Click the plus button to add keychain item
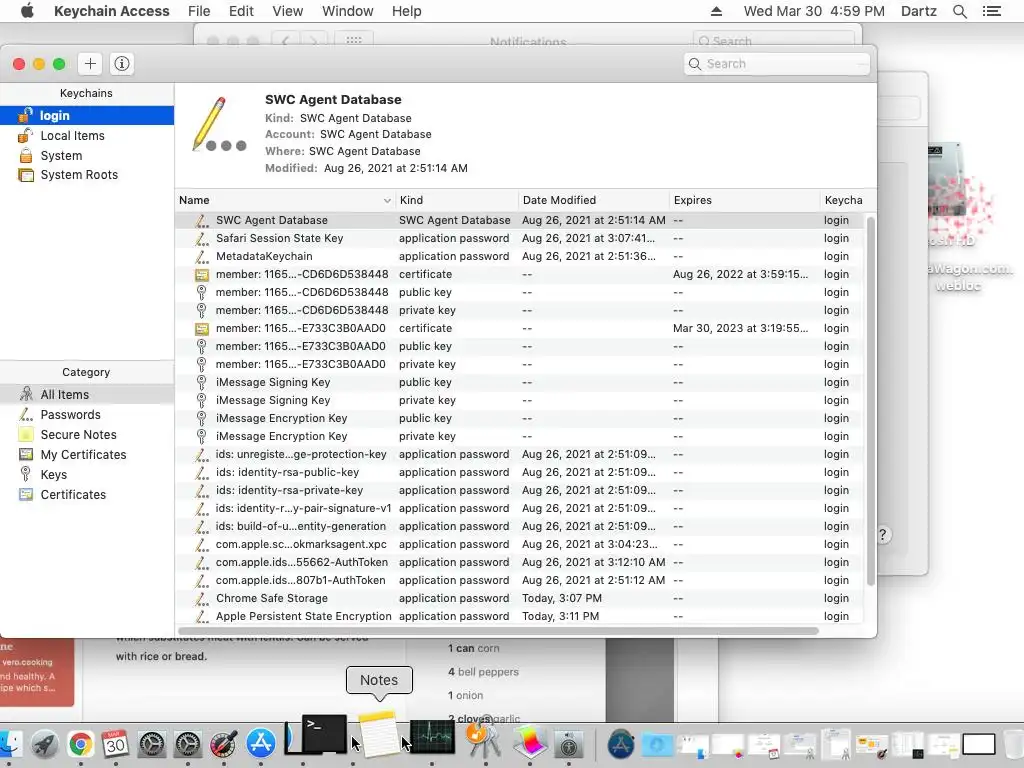This screenshot has height=768, width=1024. click(x=90, y=63)
